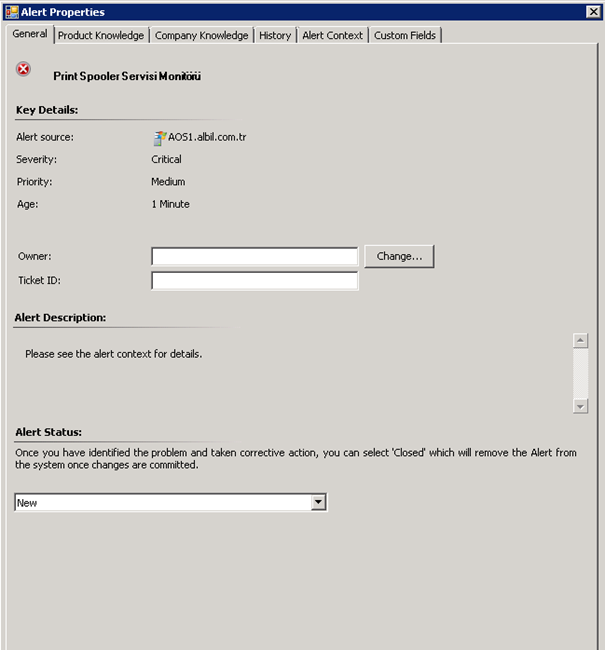The width and height of the screenshot is (605, 650).
Task: Close the Alert Properties window
Action: tap(593, 12)
